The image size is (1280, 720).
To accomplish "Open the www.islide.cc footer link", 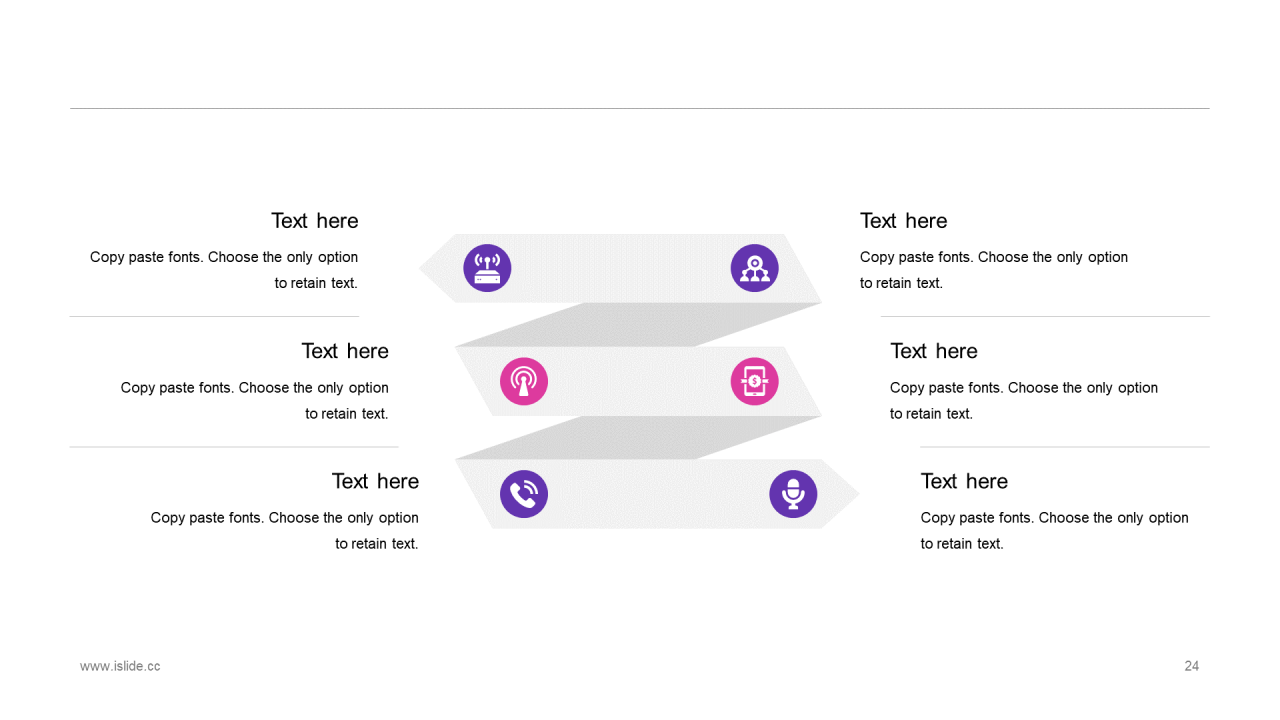I will [x=120, y=666].
